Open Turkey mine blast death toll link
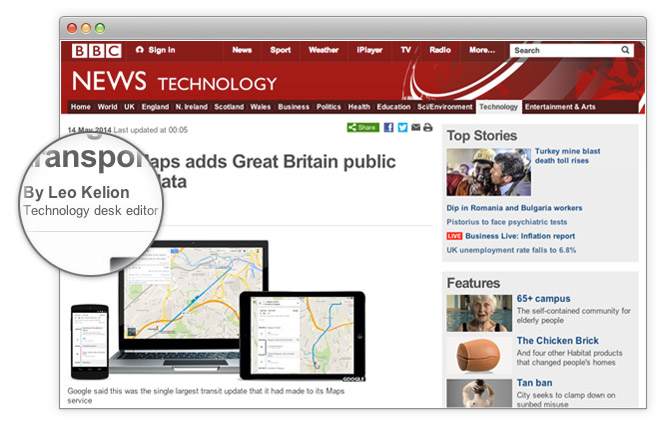This screenshot has width=662, height=424. (567, 155)
